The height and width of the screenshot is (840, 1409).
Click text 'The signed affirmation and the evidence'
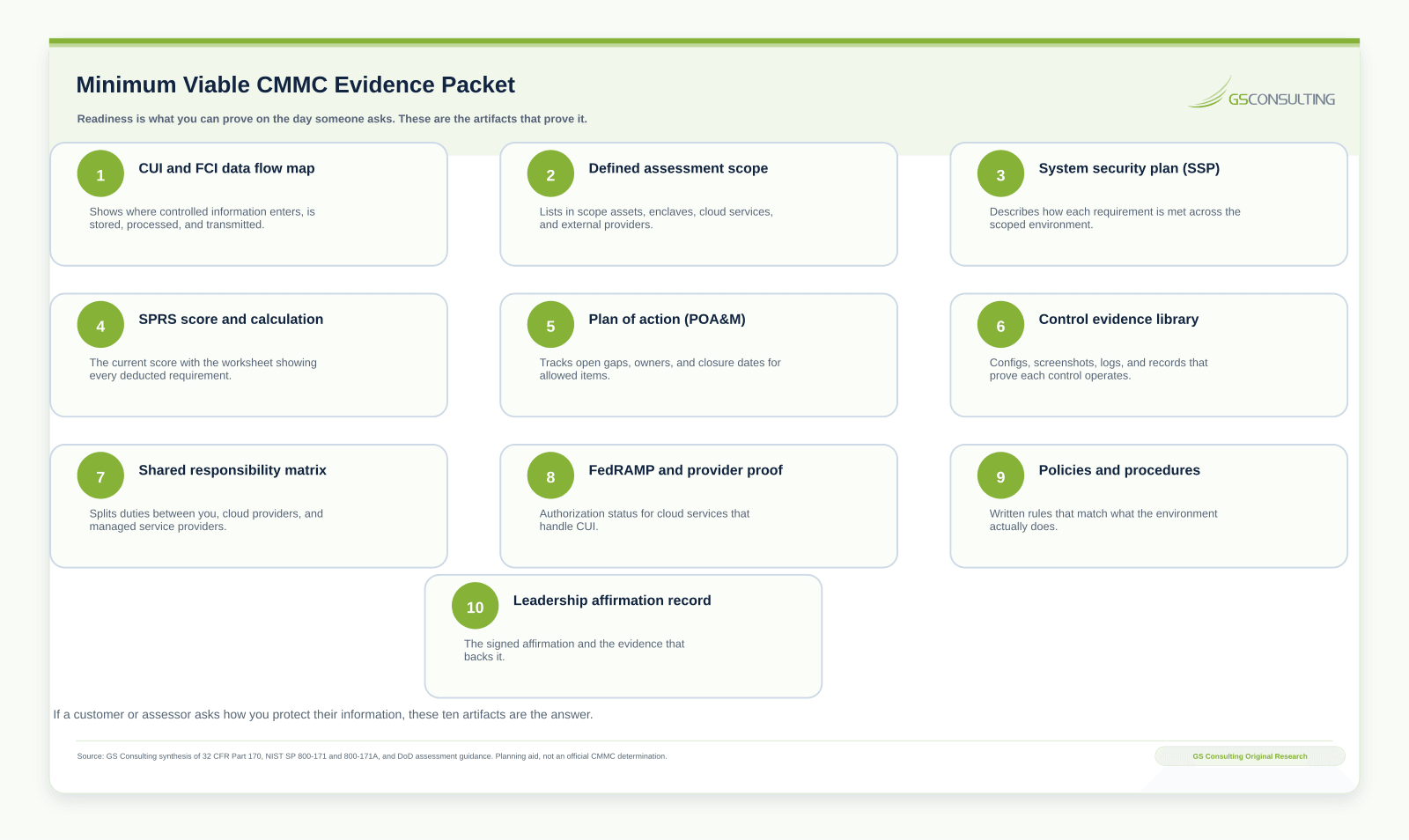click(574, 651)
